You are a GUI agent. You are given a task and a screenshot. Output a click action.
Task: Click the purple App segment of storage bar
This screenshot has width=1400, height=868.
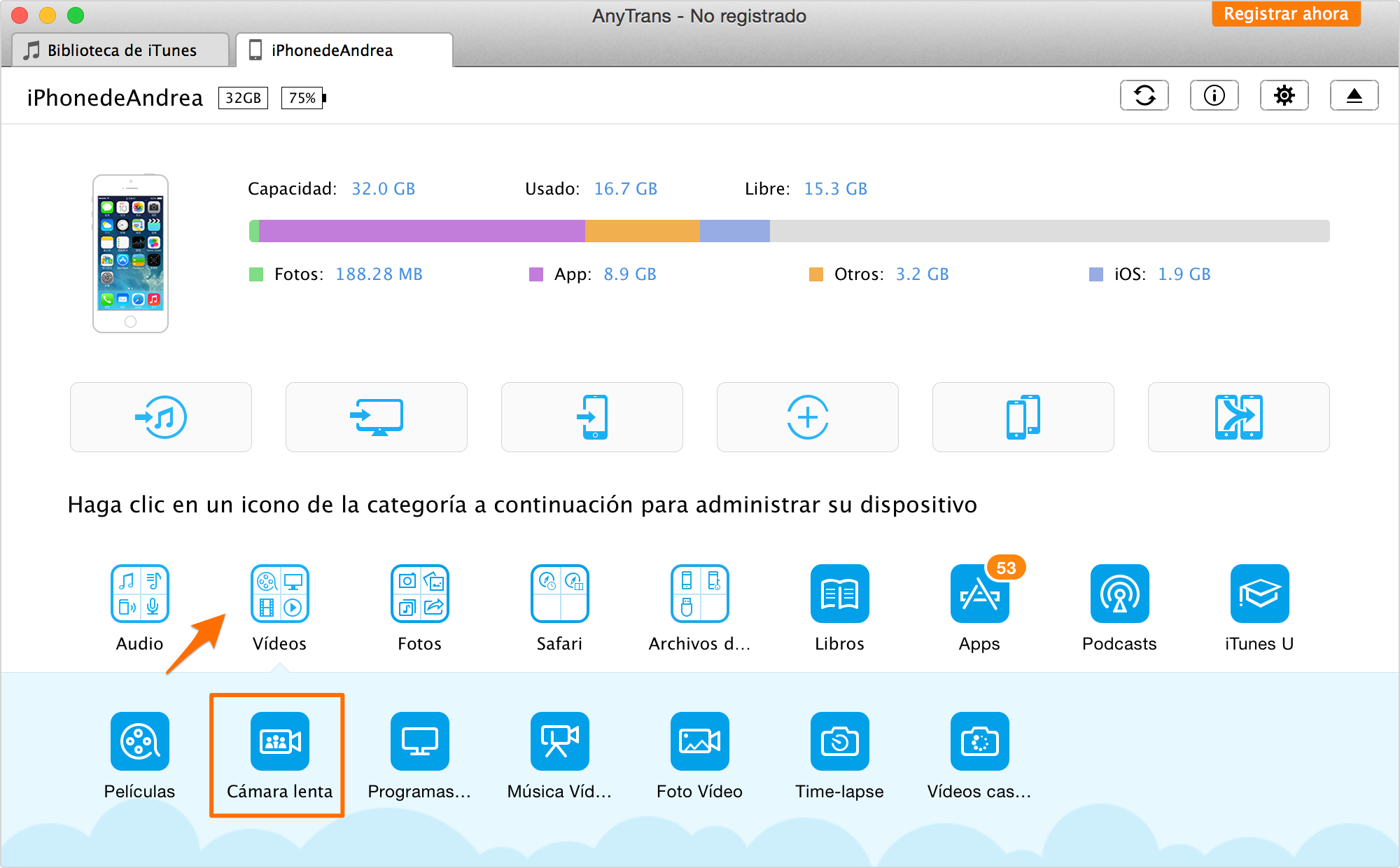pos(421,231)
